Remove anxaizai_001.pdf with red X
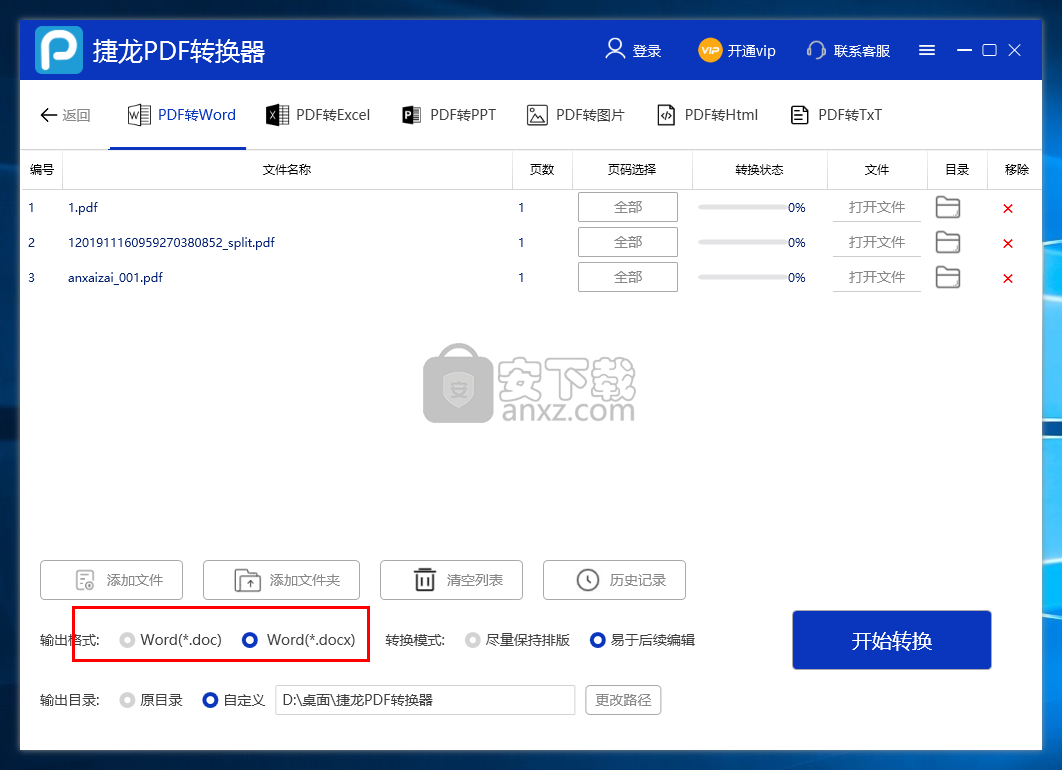This screenshot has width=1062, height=770. (x=1008, y=278)
